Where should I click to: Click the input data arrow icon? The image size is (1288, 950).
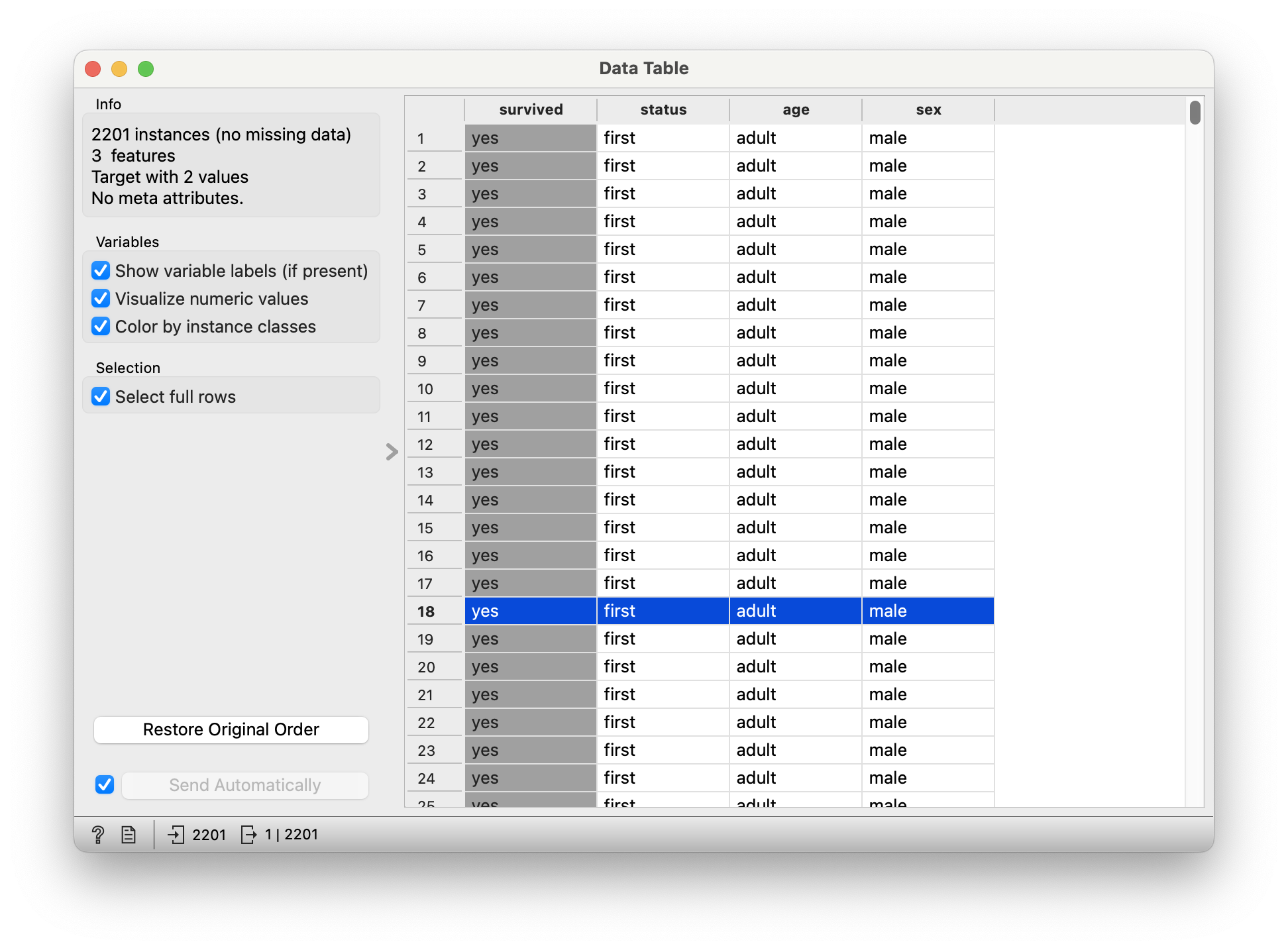click(176, 835)
